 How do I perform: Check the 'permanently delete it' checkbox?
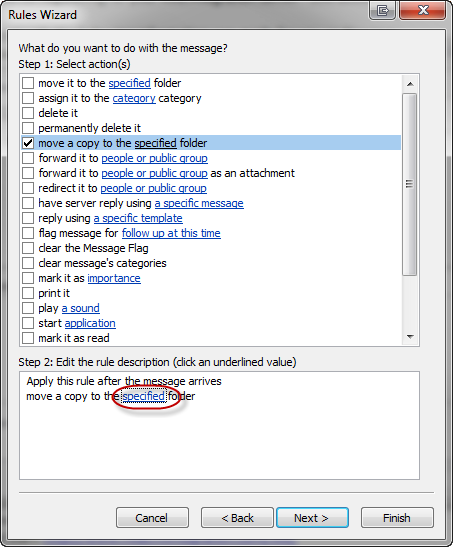(28, 128)
